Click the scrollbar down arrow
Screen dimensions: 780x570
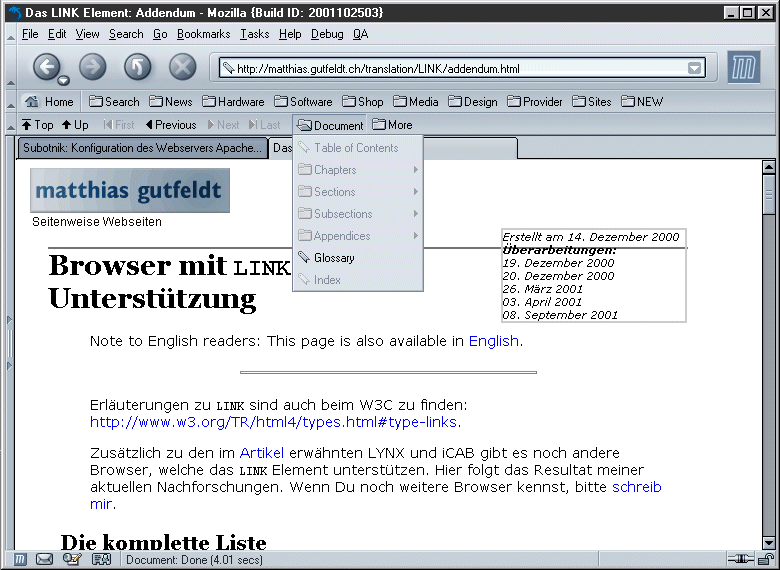769,543
